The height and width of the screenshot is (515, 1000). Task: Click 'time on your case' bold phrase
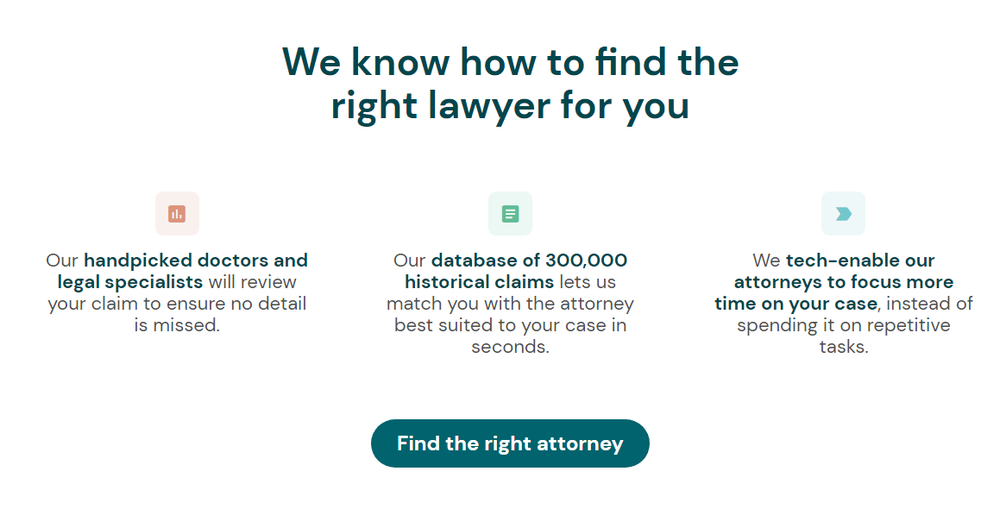pyautogui.click(x=796, y=303)
